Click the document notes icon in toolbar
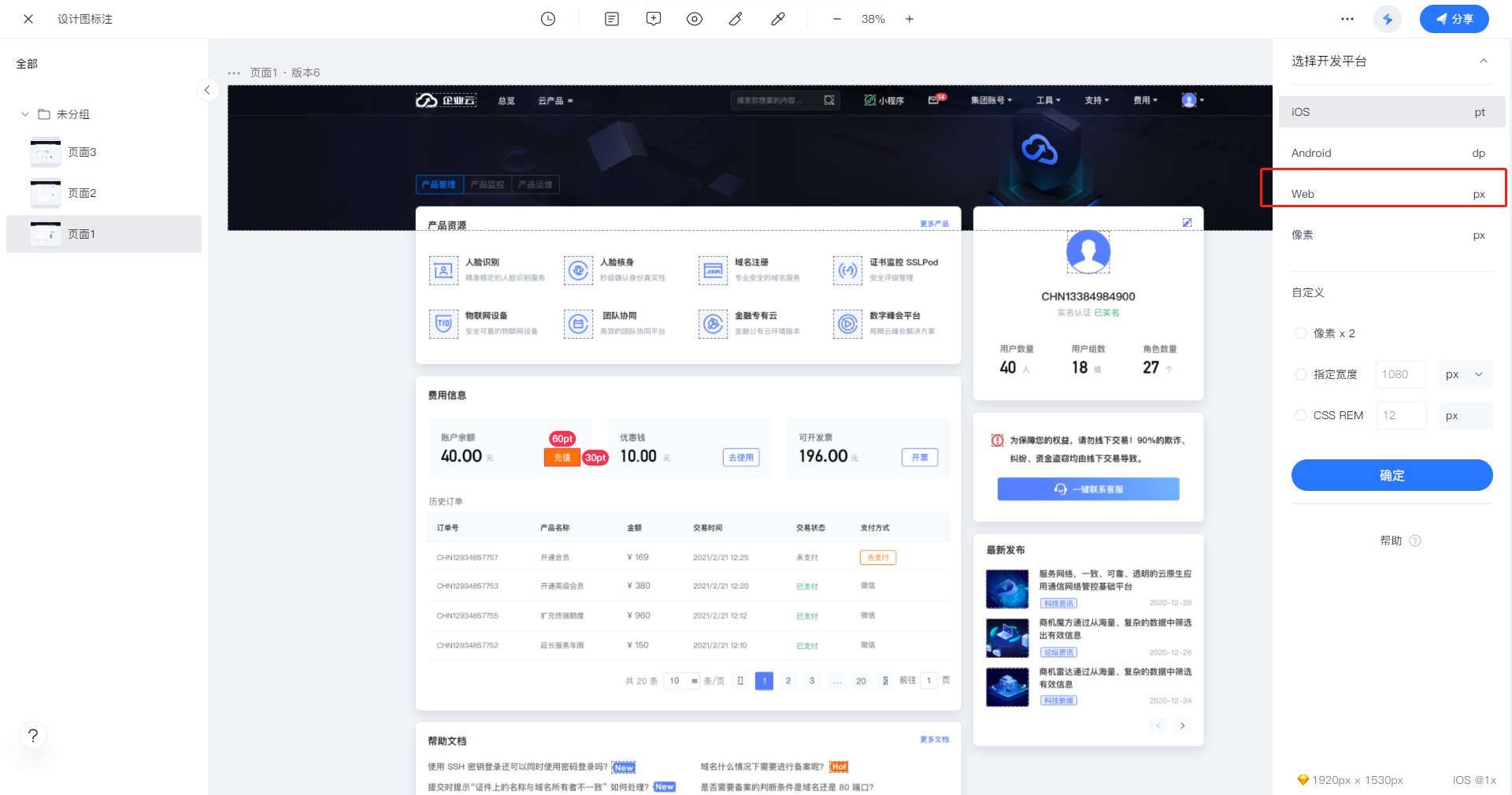1512x795 pixels. 612,19
